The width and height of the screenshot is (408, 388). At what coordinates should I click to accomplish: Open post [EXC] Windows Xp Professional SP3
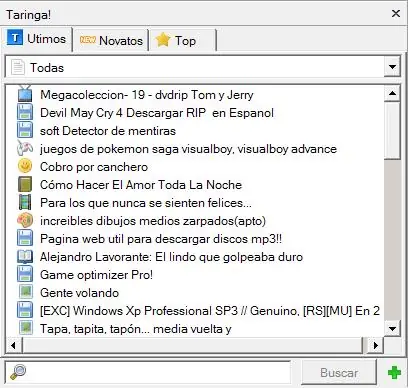click(x=210, y=311)
